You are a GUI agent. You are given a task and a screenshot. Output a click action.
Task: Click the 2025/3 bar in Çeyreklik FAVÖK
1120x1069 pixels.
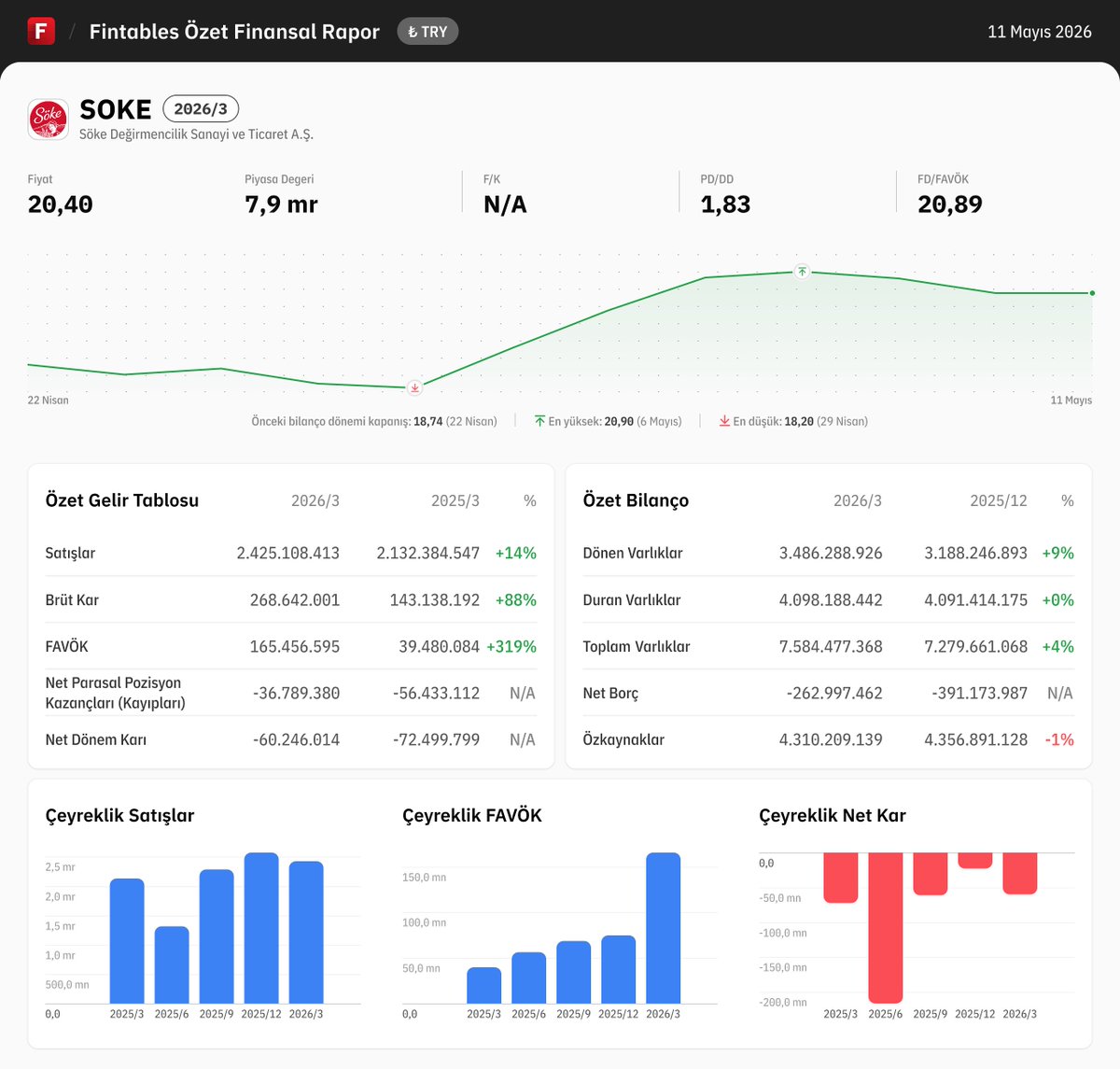point(484,986)
